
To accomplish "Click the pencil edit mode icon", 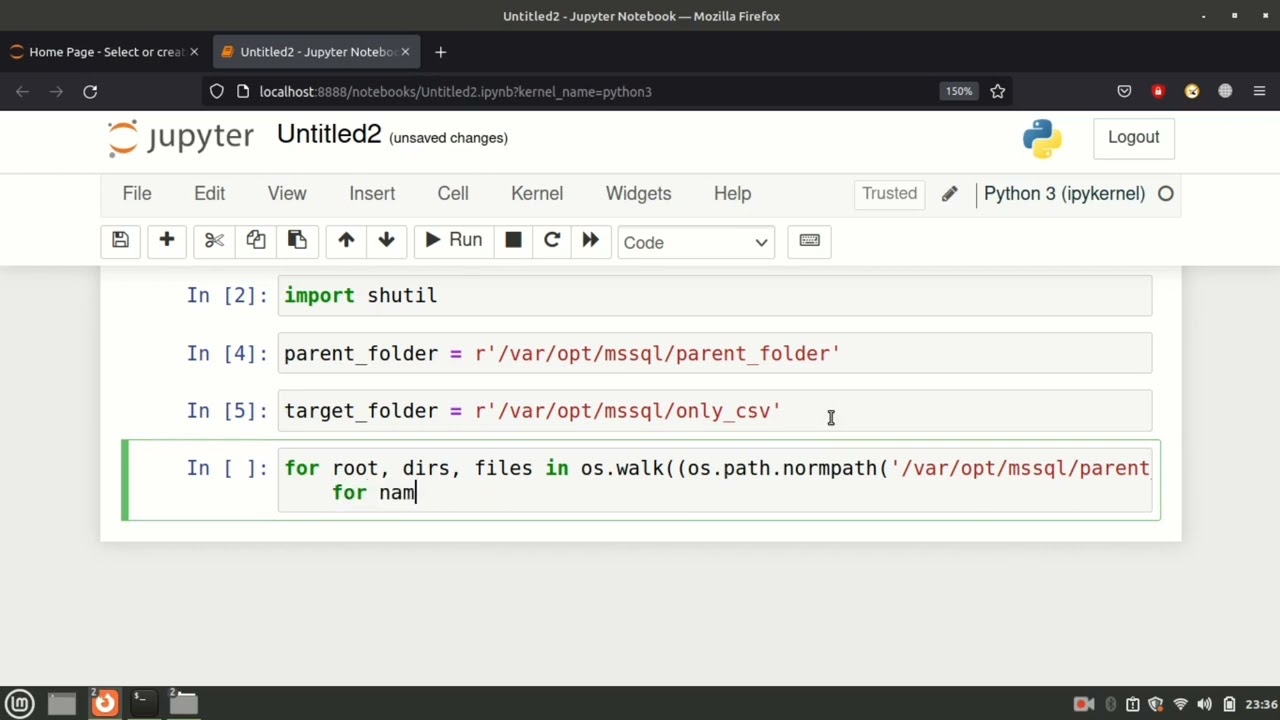I will [949, 194].
